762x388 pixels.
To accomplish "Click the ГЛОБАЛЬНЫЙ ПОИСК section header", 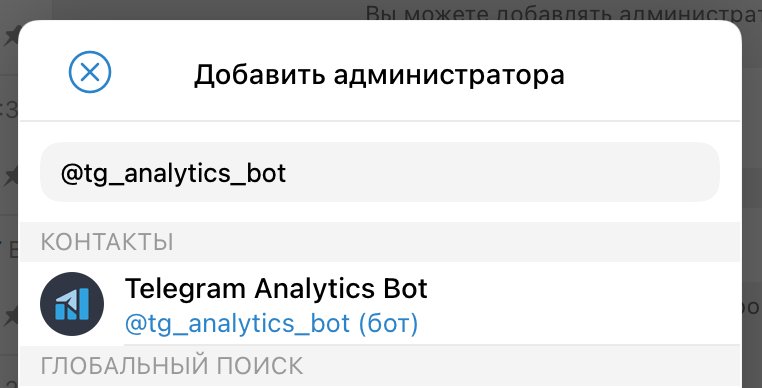I will click(x=172, y=366).
